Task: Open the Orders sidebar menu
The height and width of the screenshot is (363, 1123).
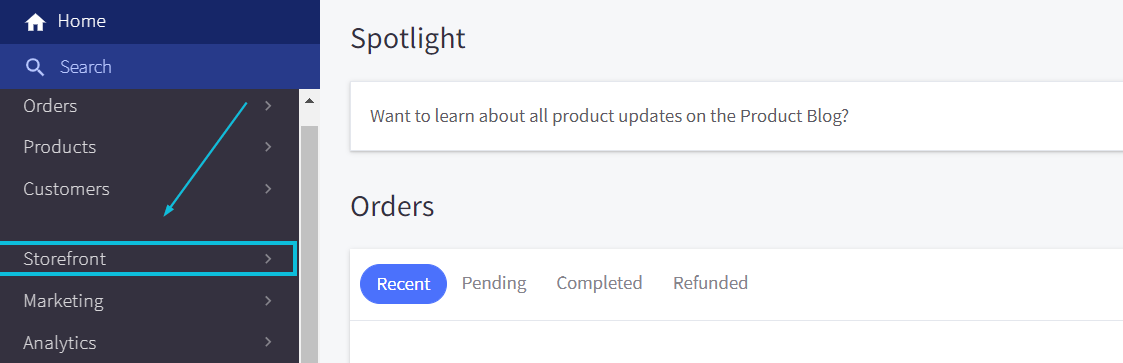Action: [149, 106]
